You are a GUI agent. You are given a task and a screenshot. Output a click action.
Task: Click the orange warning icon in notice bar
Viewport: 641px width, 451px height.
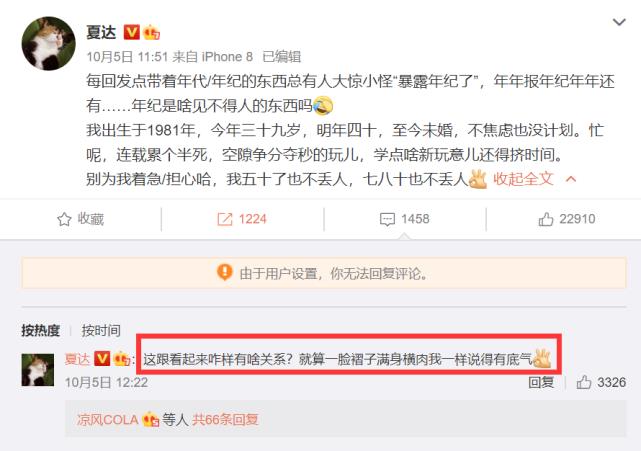(x=224, y=272)
